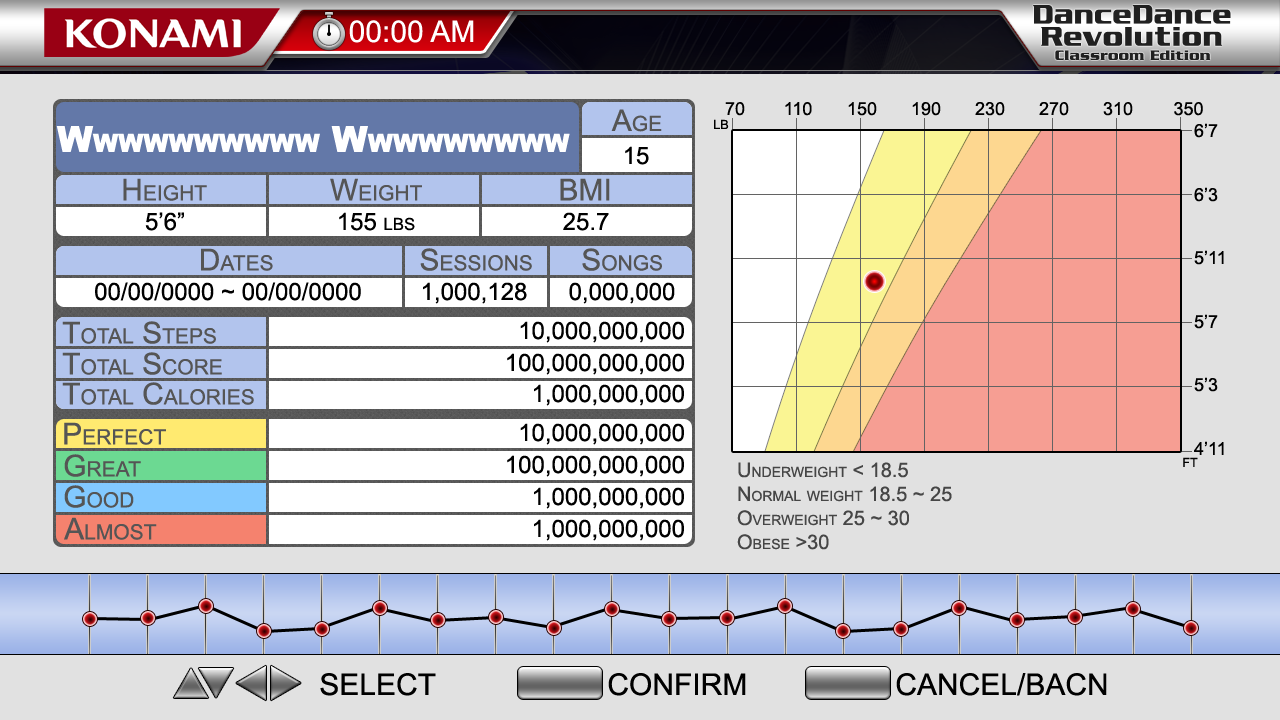Click the KONAMI logo

point(153,33)
